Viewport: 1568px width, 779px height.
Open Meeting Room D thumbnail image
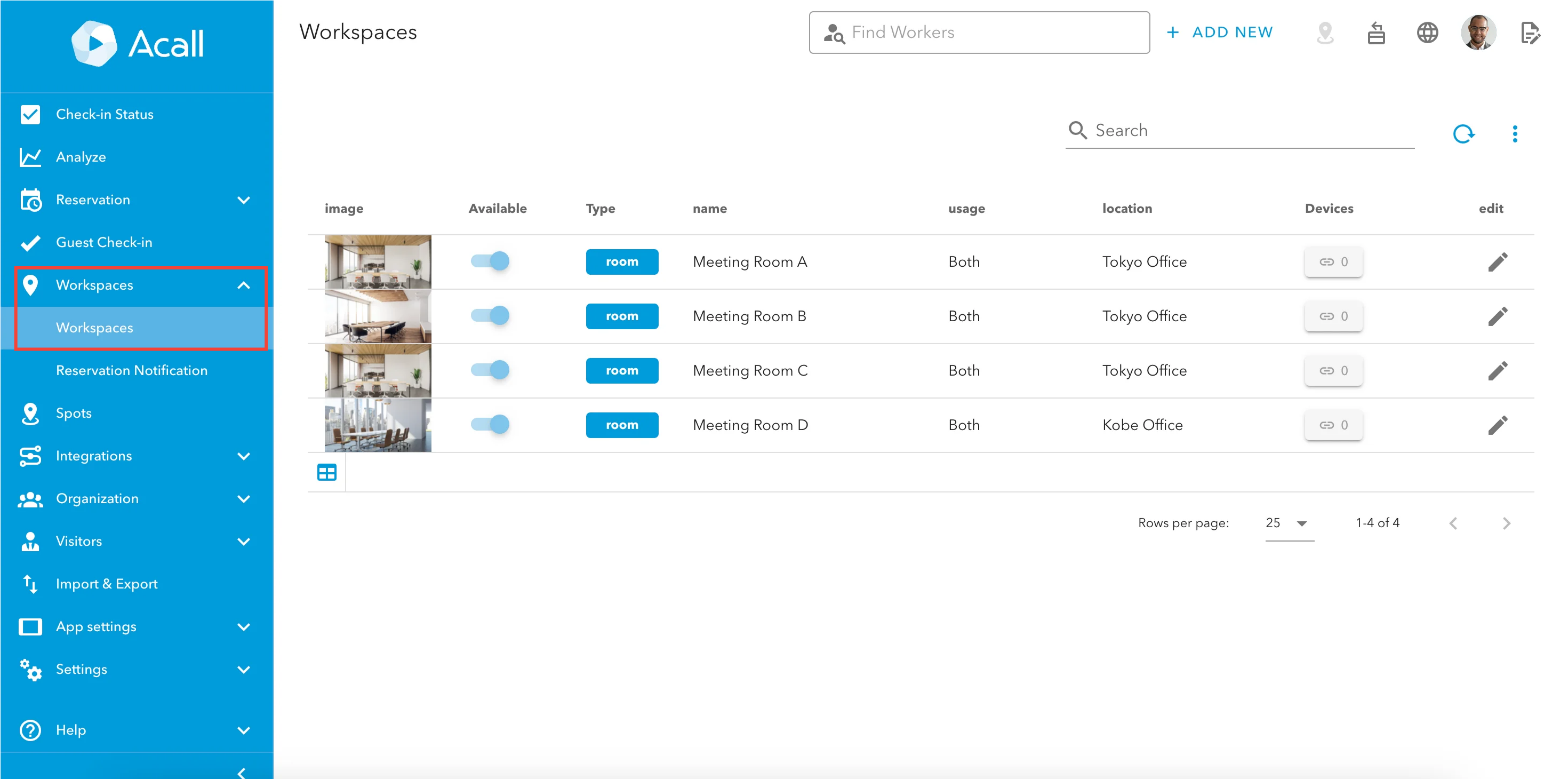click(x=378, y=425)
